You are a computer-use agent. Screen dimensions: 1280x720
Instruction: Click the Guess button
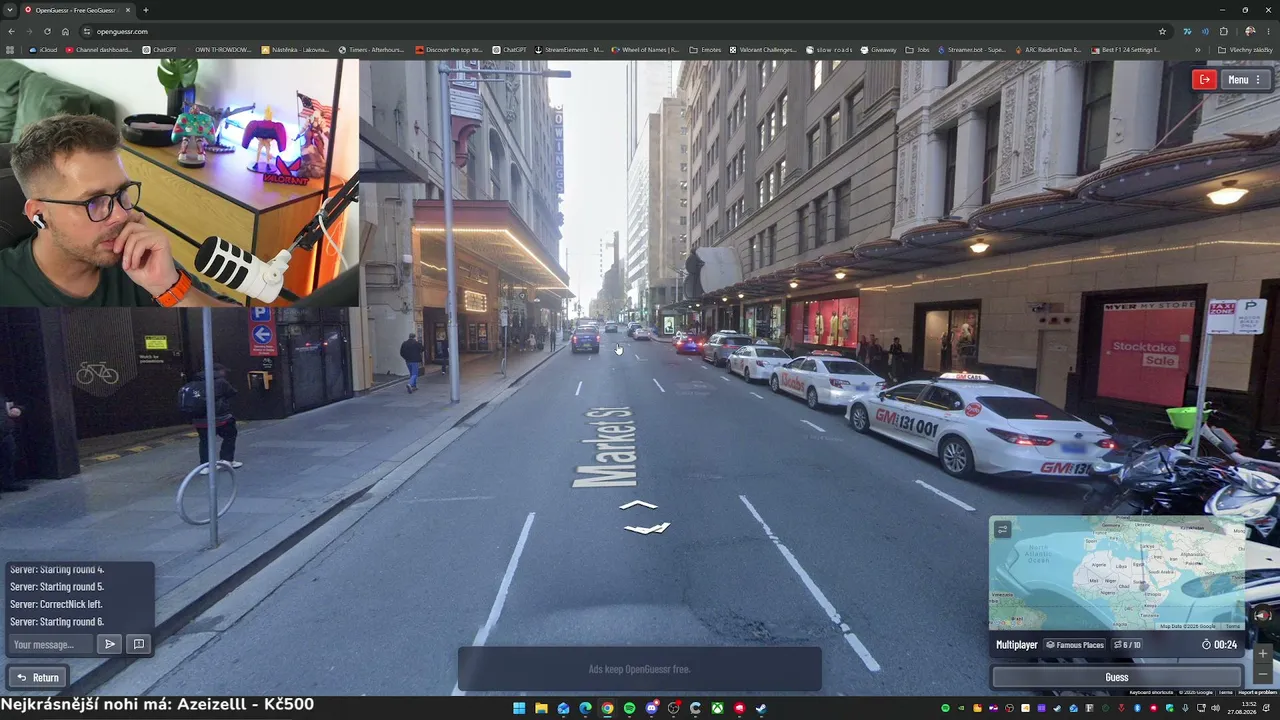(x=1117, y=677)
